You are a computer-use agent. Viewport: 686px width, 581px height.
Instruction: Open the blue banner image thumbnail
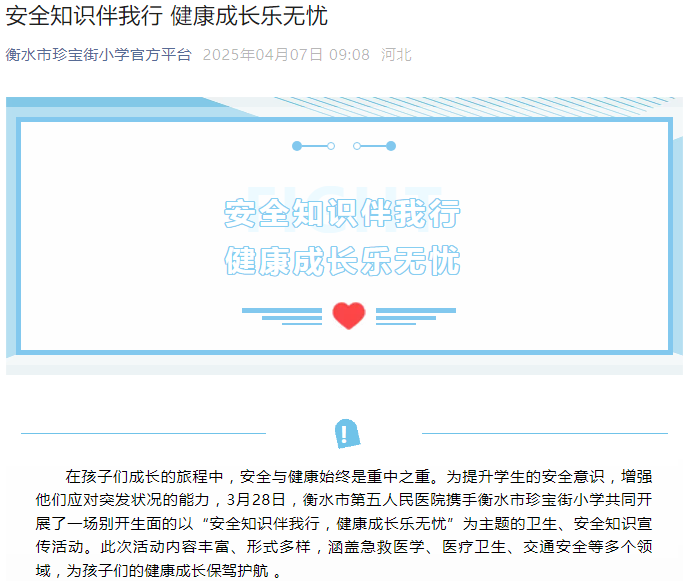point(344,236)
